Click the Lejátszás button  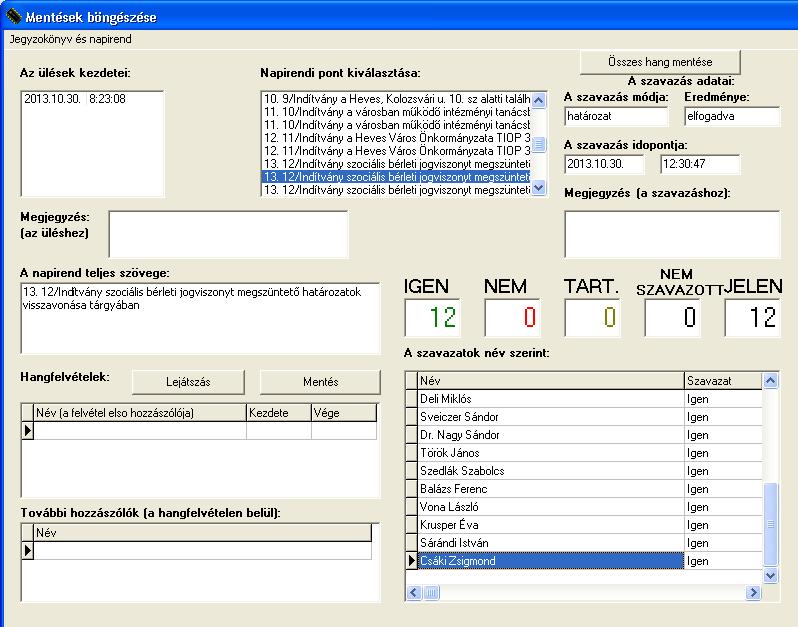click(x=188, y=382)
